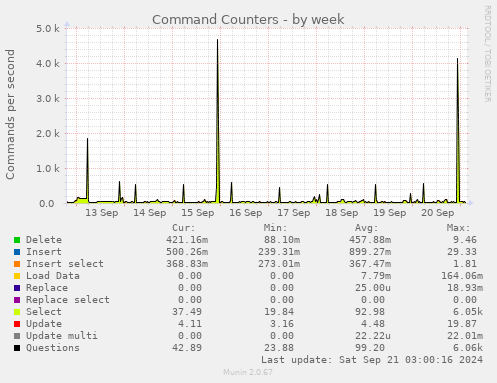Viewport: 497px width, 383px height.
Task: Click the '15 Sep' x-axis label
Action: (x=198, y=213)
